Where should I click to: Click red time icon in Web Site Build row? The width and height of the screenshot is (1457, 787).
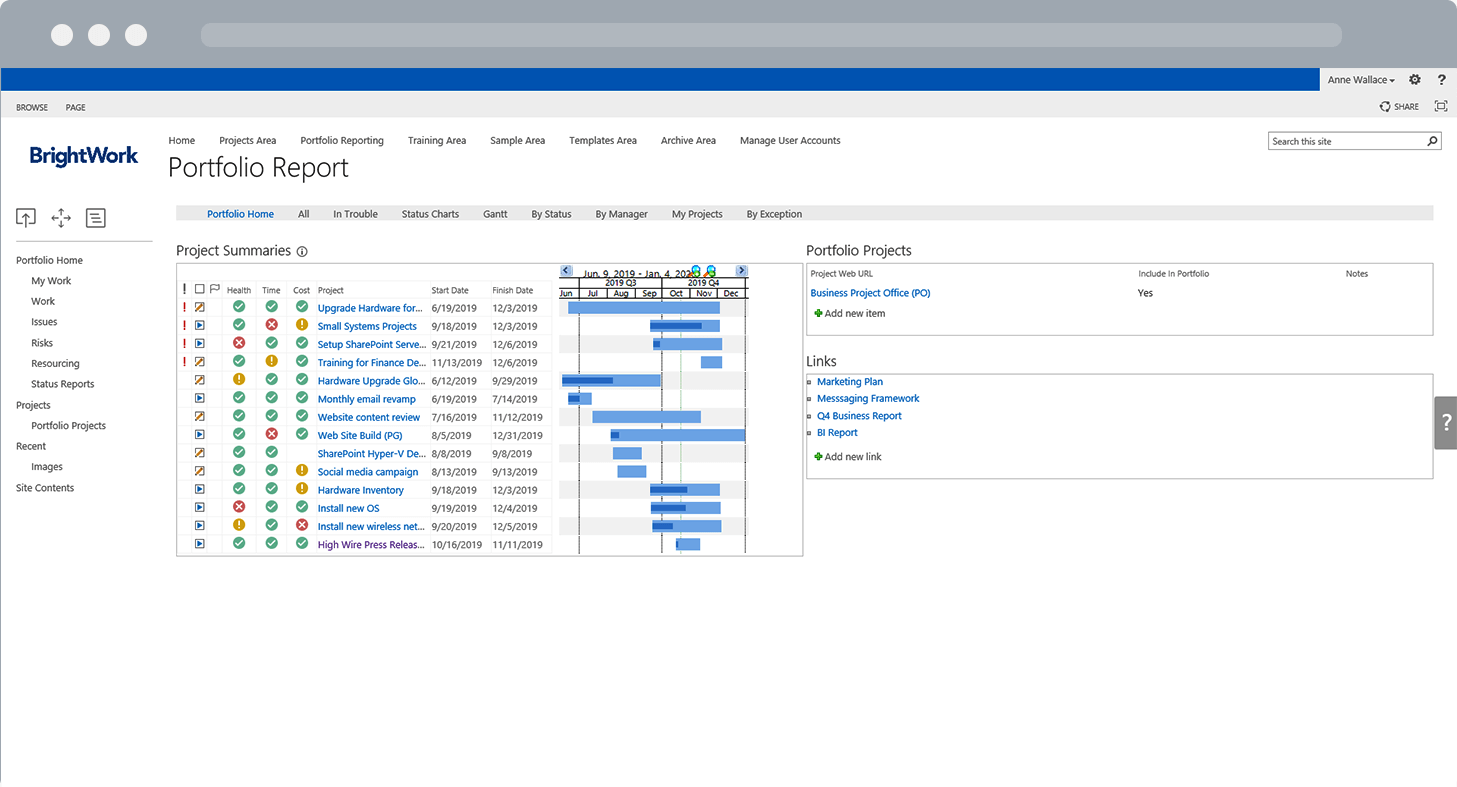coord(271,434)
